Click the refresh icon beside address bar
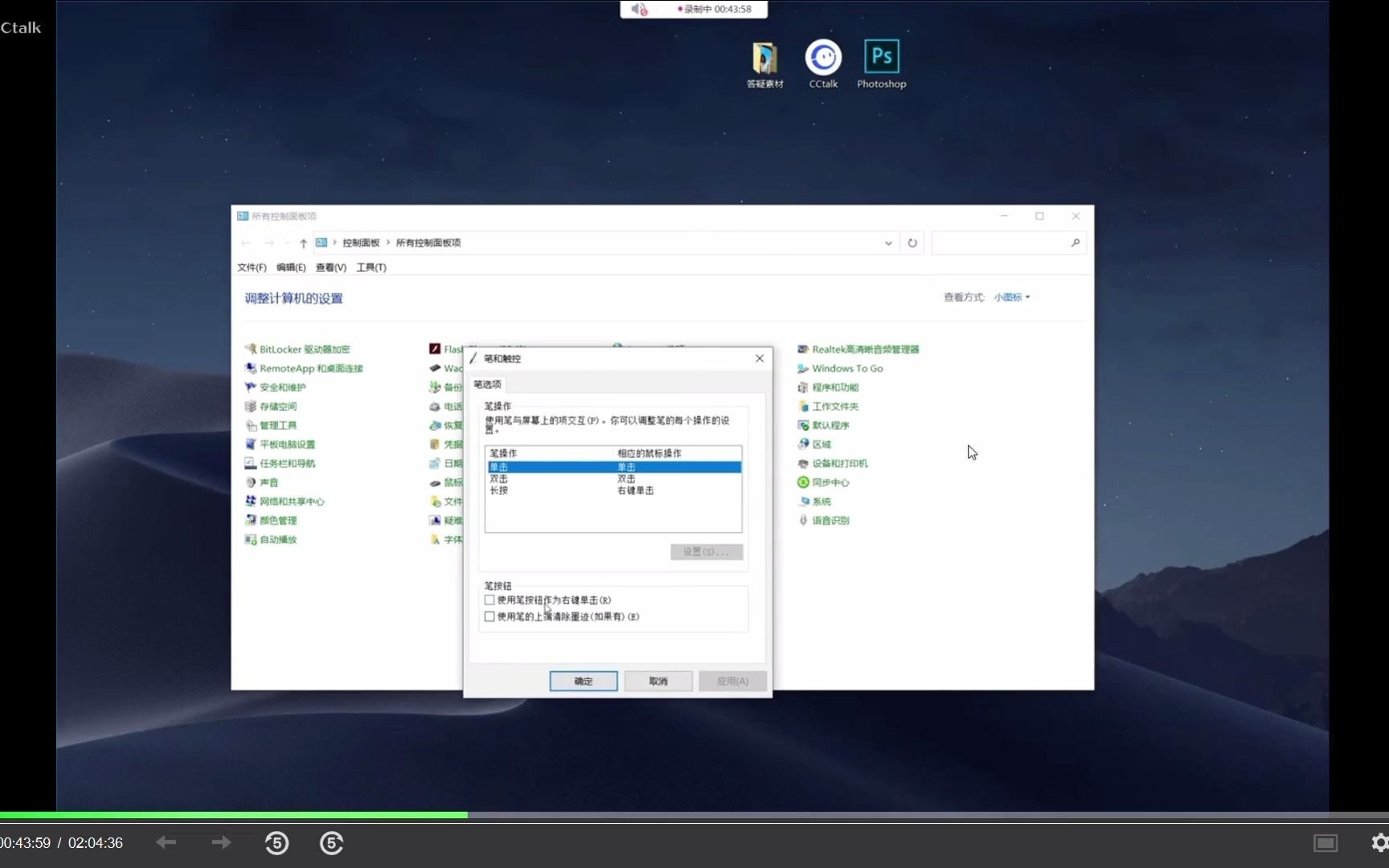 912,243
